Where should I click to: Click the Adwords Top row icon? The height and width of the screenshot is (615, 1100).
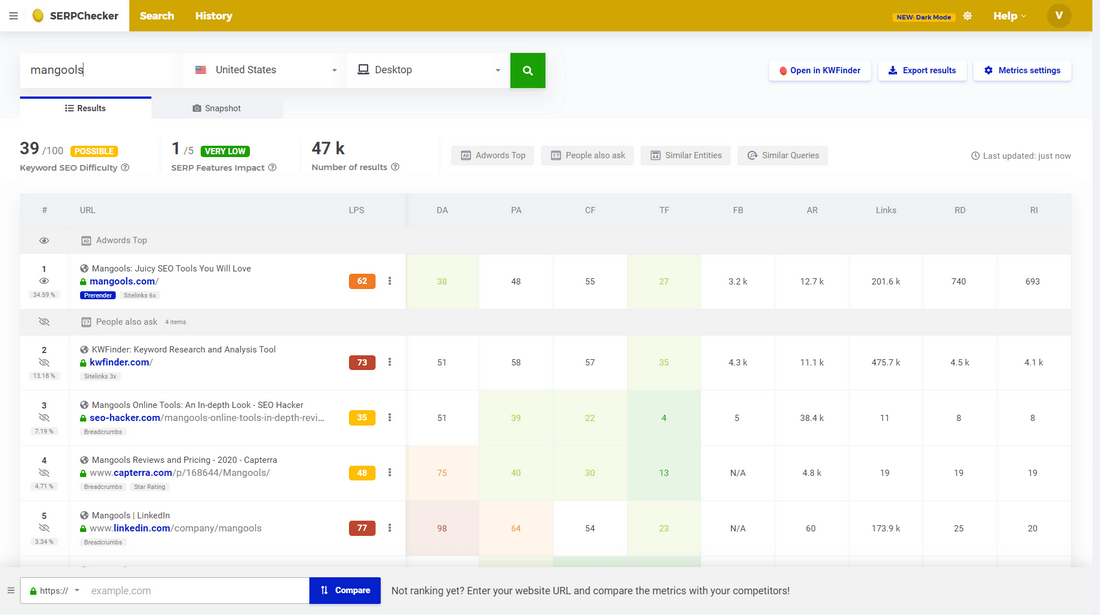(86, 241)
